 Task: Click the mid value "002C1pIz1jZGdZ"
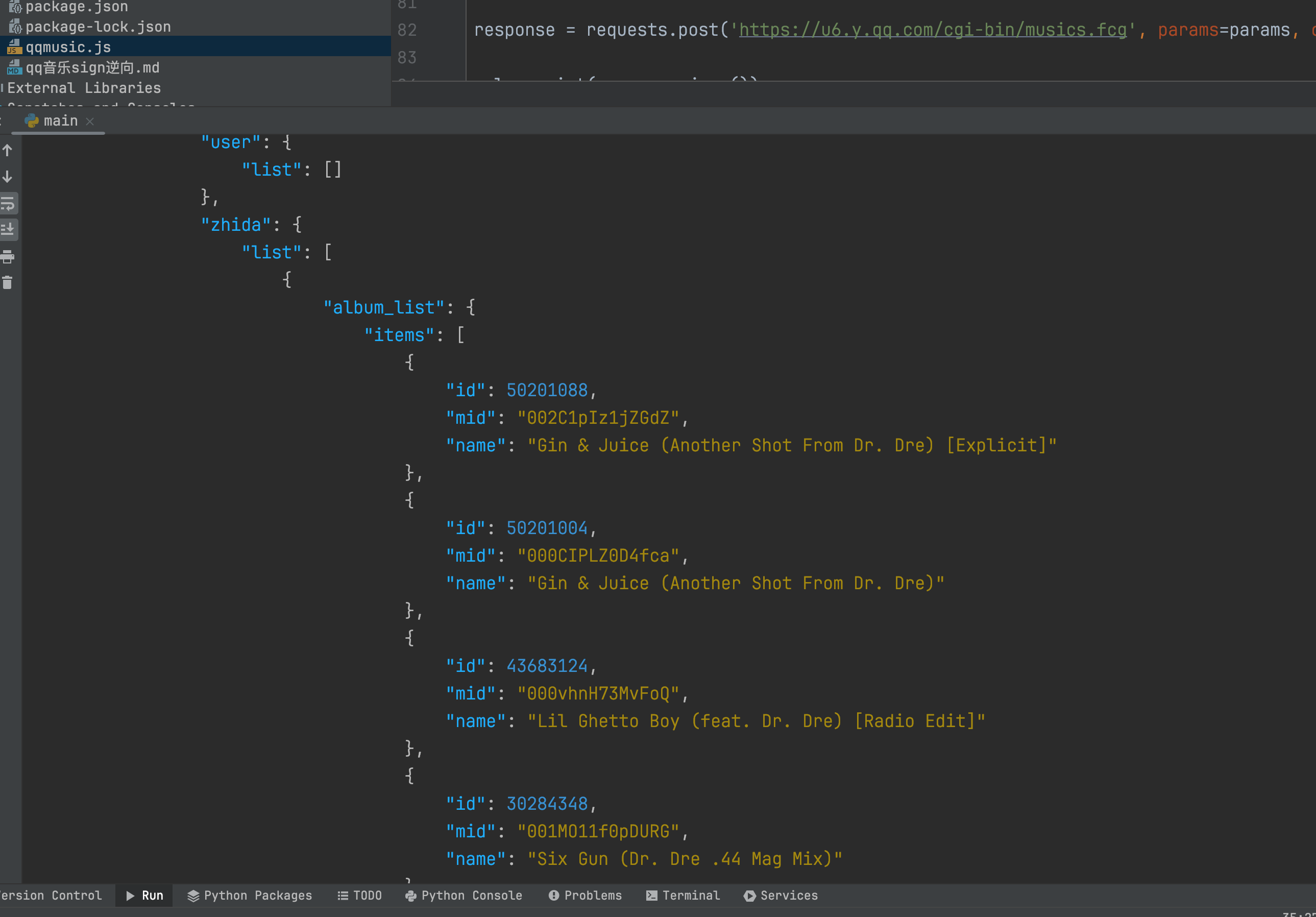[598, 418]
